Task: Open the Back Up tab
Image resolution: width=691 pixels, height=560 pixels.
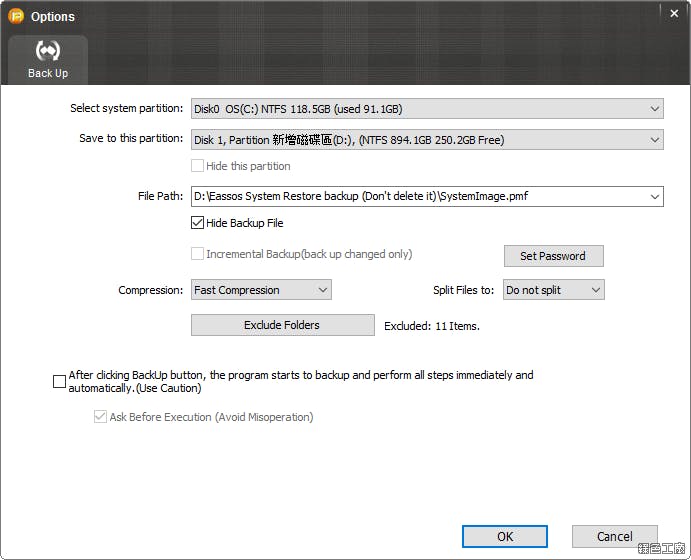Action: pyautogui.click(x=48, y=60)
